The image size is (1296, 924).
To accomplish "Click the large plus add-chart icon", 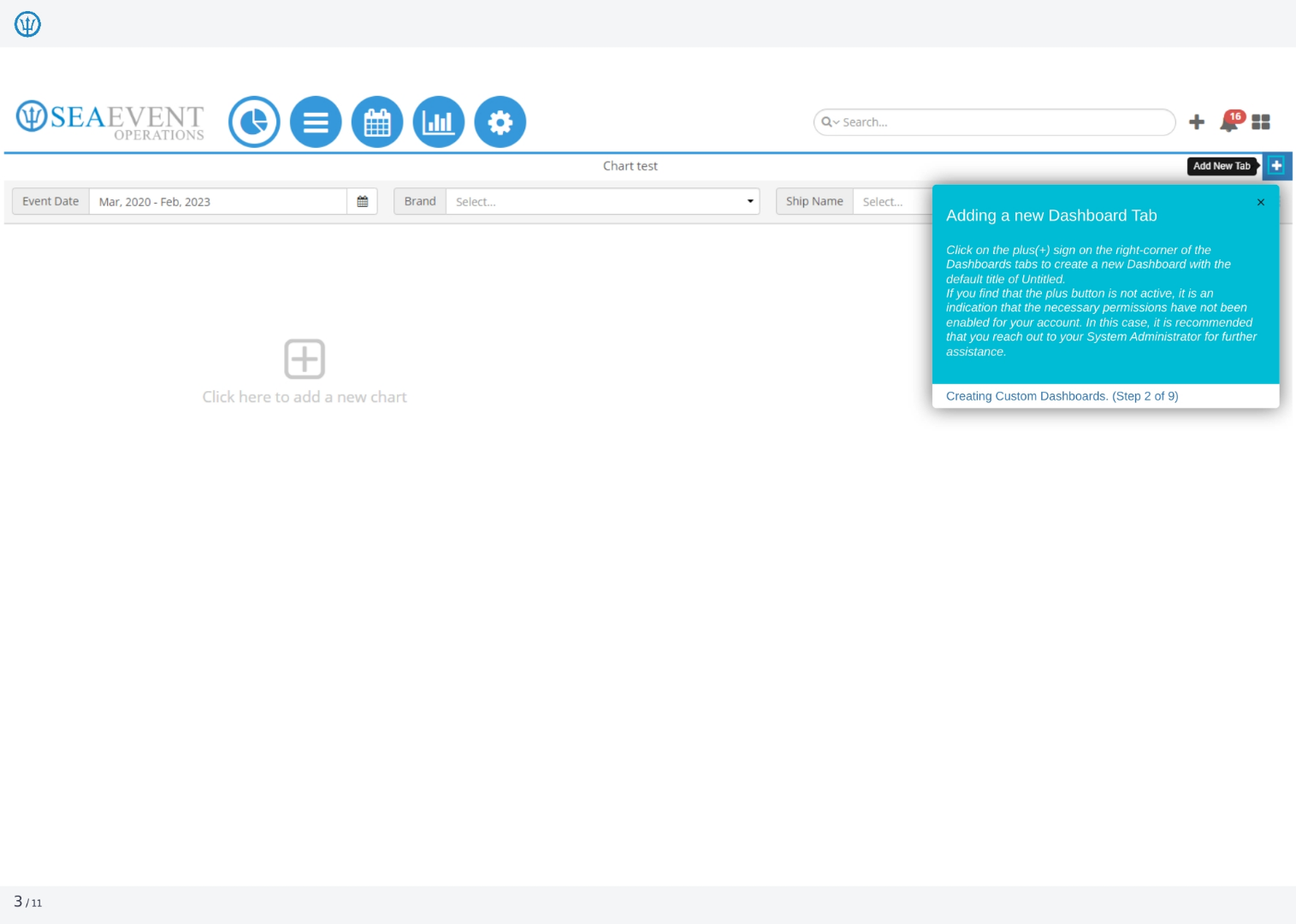I will pos(305,358).
